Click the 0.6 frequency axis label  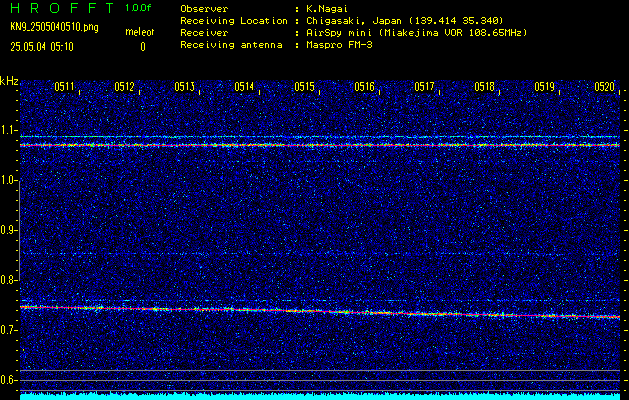pos(8,380)
